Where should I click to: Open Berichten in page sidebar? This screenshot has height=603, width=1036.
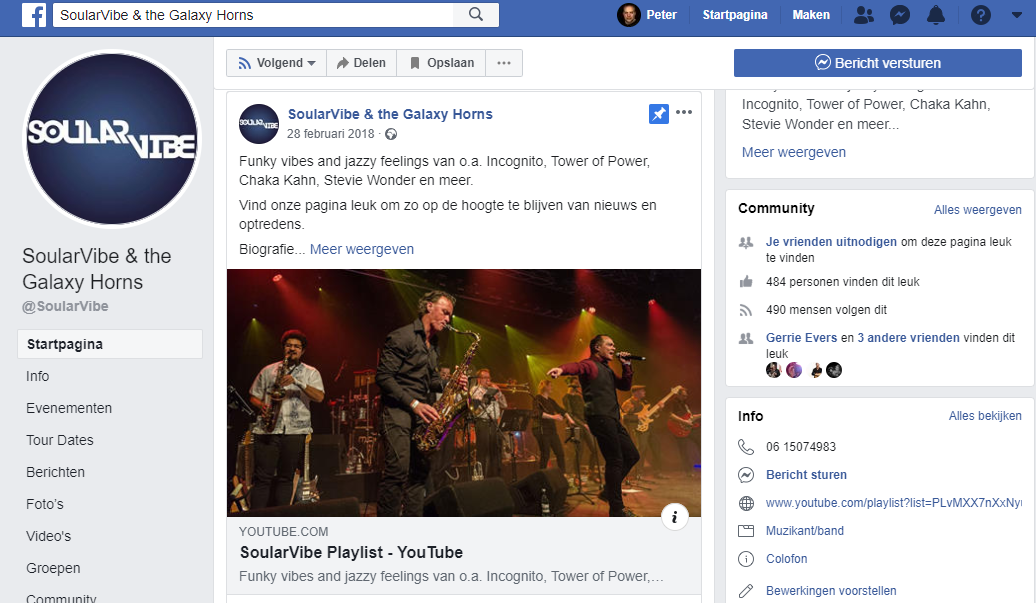tap(56, 472)
